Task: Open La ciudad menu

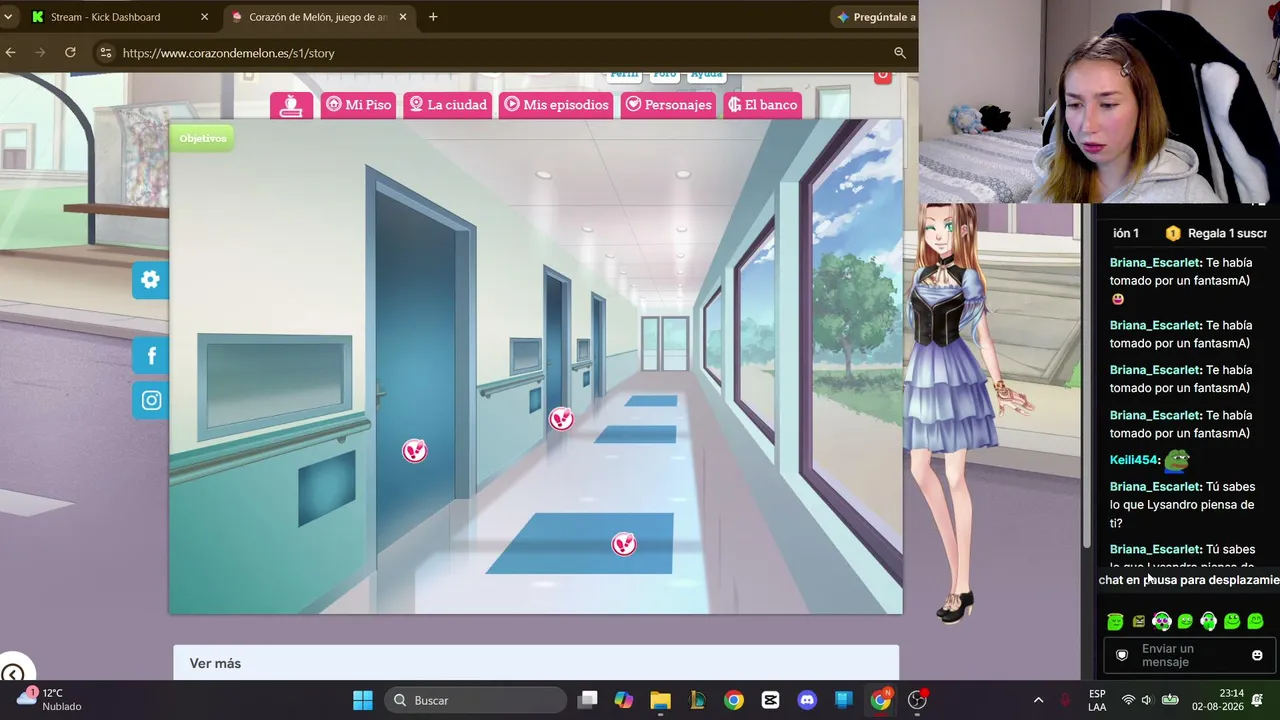Action: click(447, 105)
